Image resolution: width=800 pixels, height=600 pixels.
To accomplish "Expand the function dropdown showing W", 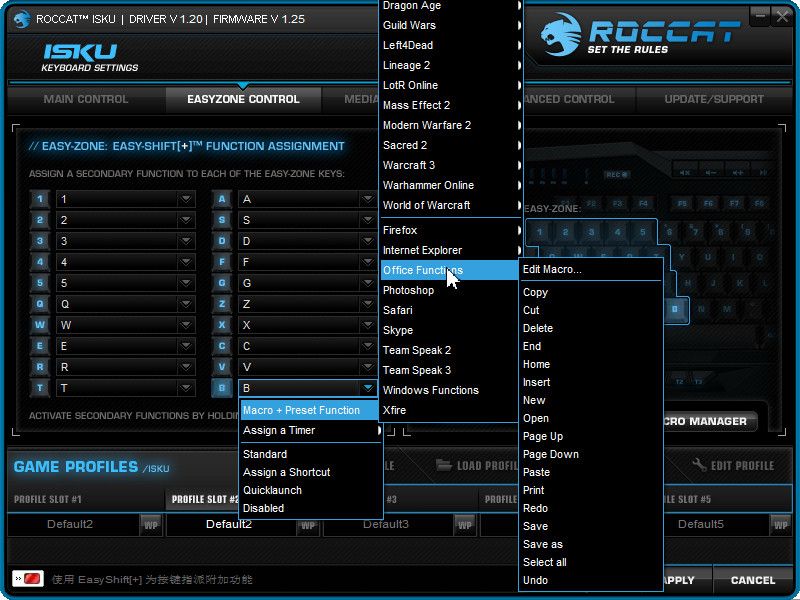I will 186,325.
